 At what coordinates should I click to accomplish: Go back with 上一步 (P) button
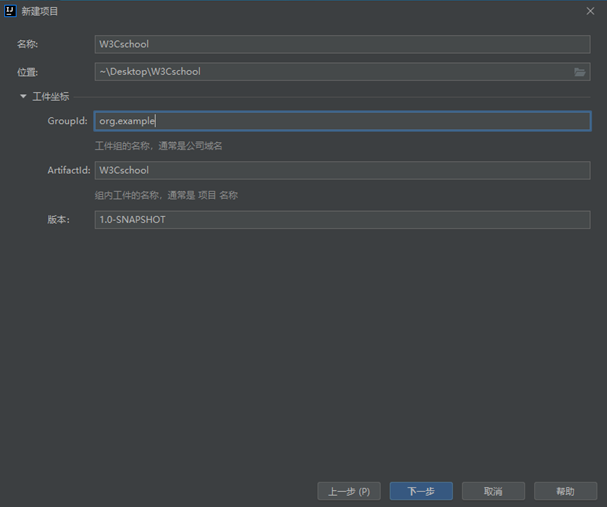coord(348,491)
